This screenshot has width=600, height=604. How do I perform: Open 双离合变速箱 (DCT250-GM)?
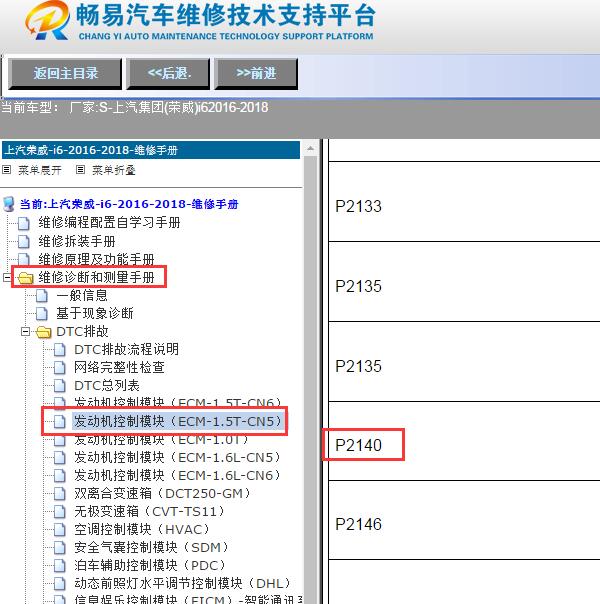(x=163, y=493)
